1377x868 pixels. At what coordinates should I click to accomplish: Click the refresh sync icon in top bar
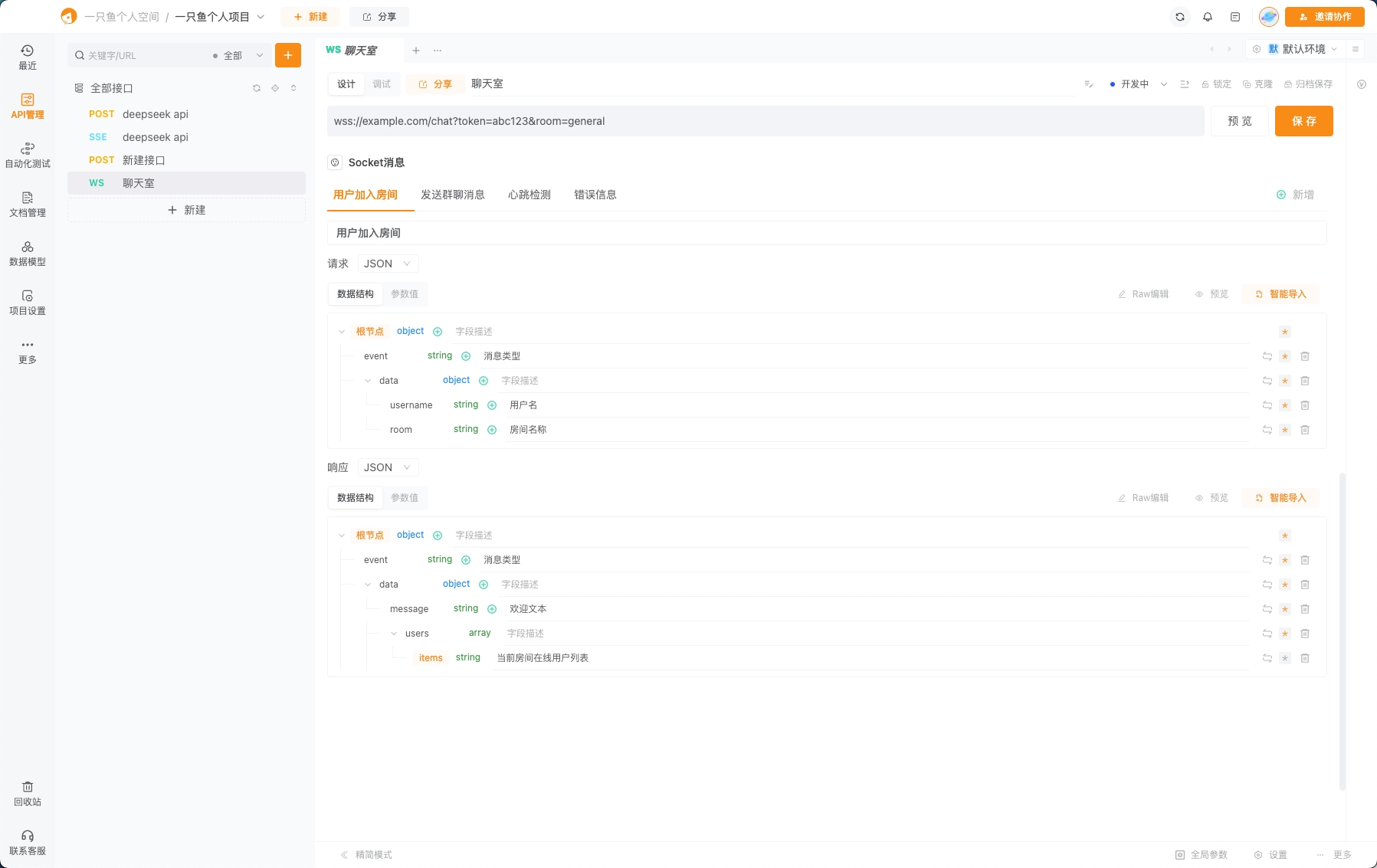tap(1180, 17)
